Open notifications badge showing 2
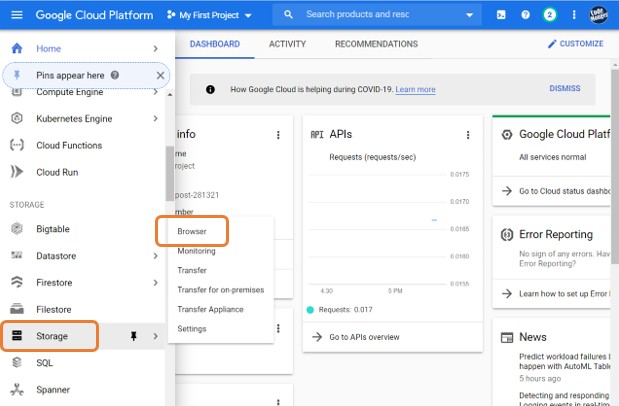This screenshot has width=619, height=406. (550, 15)
